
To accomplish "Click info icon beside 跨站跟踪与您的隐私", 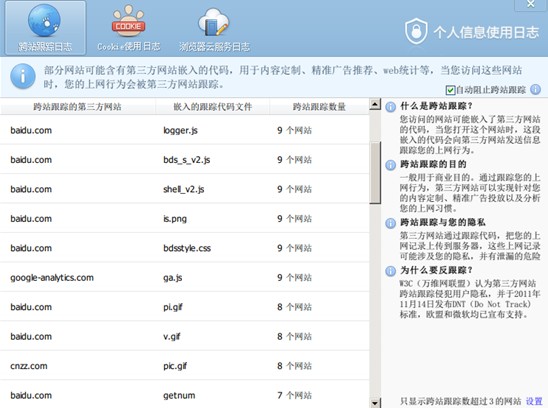I will click(390, 223).
